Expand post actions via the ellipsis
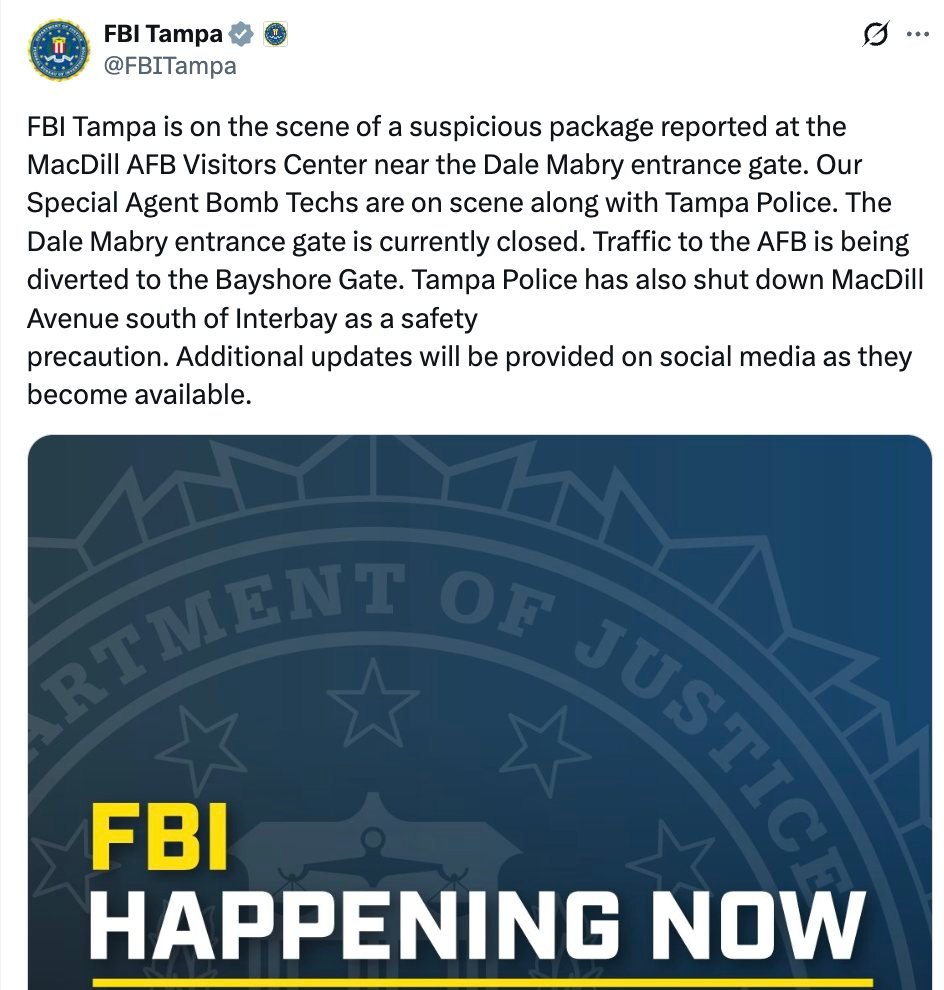The height and width of the screenshot is (990, 944). pyautogui.click(x=916, y=32)
